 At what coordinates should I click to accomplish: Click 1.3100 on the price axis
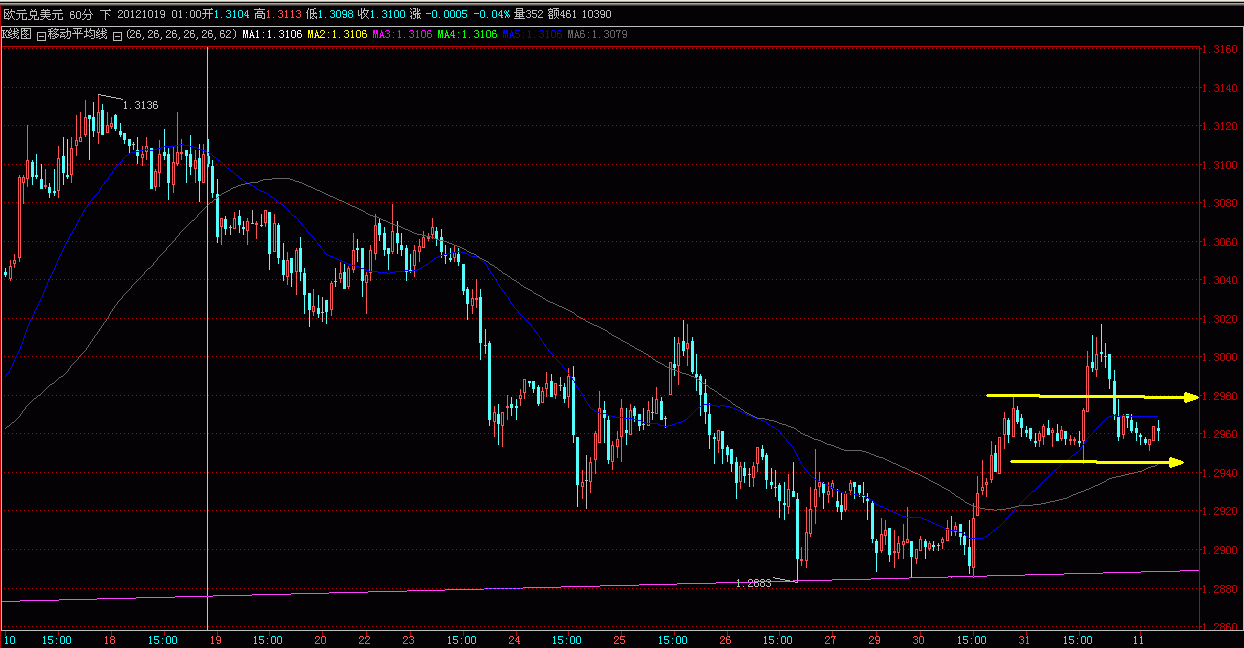pos(1221,165)
